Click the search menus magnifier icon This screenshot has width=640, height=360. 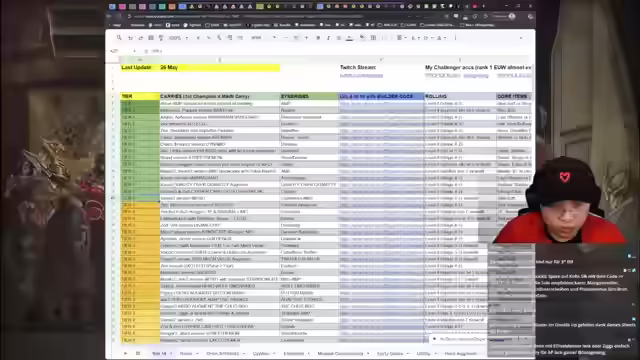[119, 38]
